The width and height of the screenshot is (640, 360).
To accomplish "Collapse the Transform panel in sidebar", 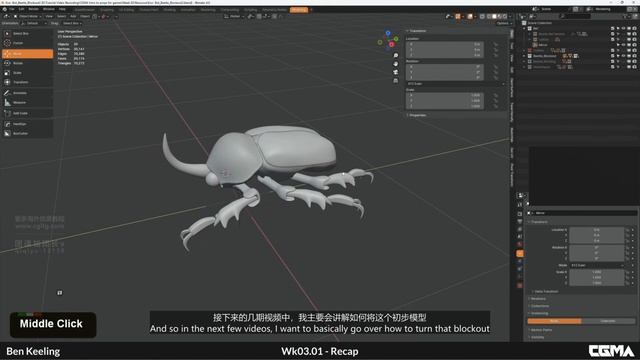I will 417,31.
